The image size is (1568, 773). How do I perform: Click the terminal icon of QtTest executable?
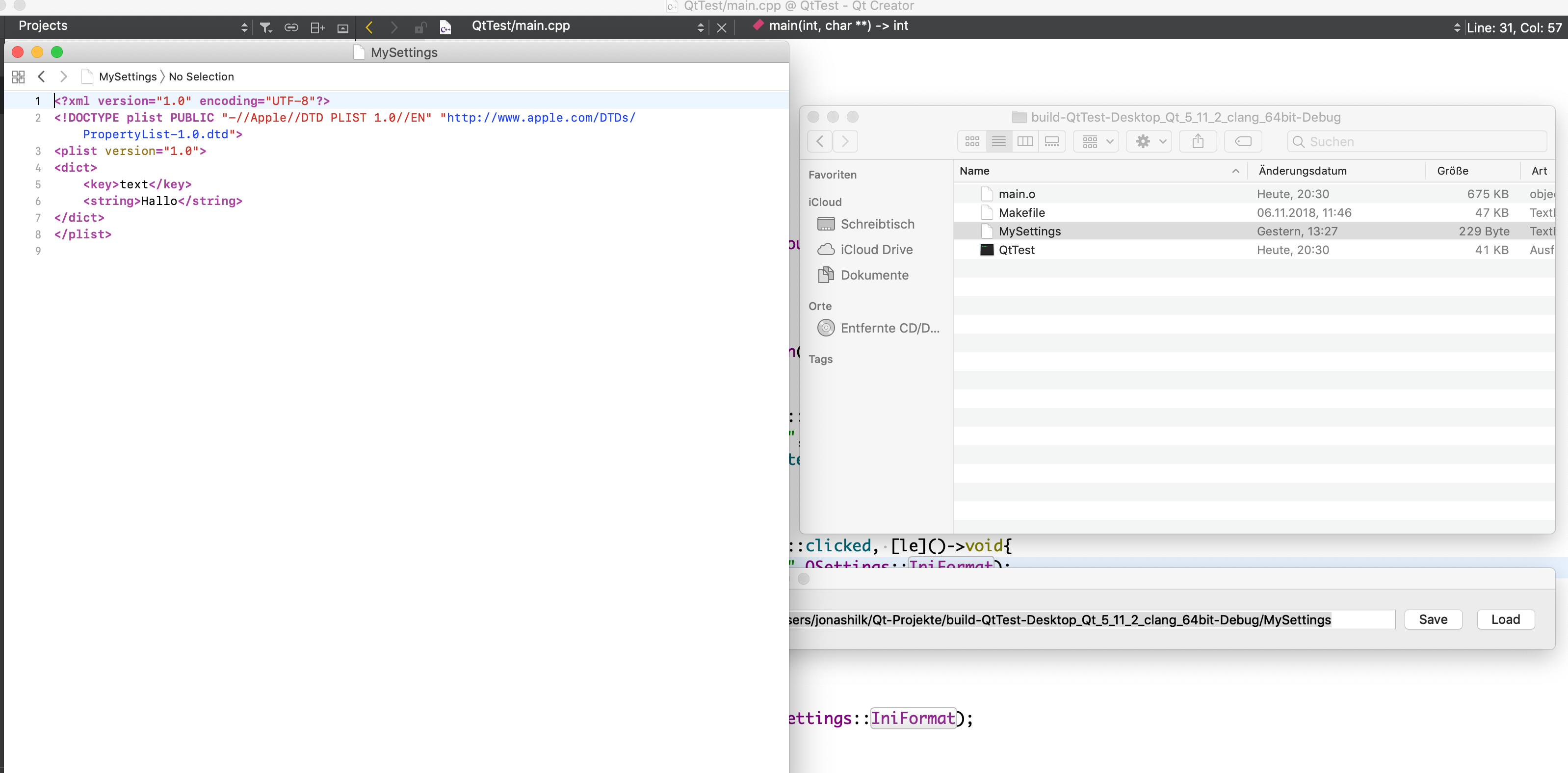pos(987,250)
